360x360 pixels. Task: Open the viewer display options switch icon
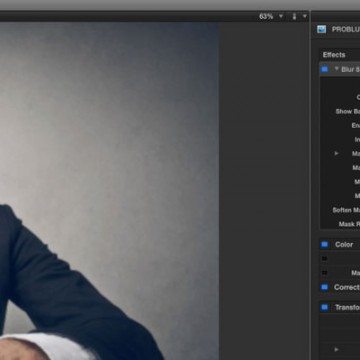(294, 16)
